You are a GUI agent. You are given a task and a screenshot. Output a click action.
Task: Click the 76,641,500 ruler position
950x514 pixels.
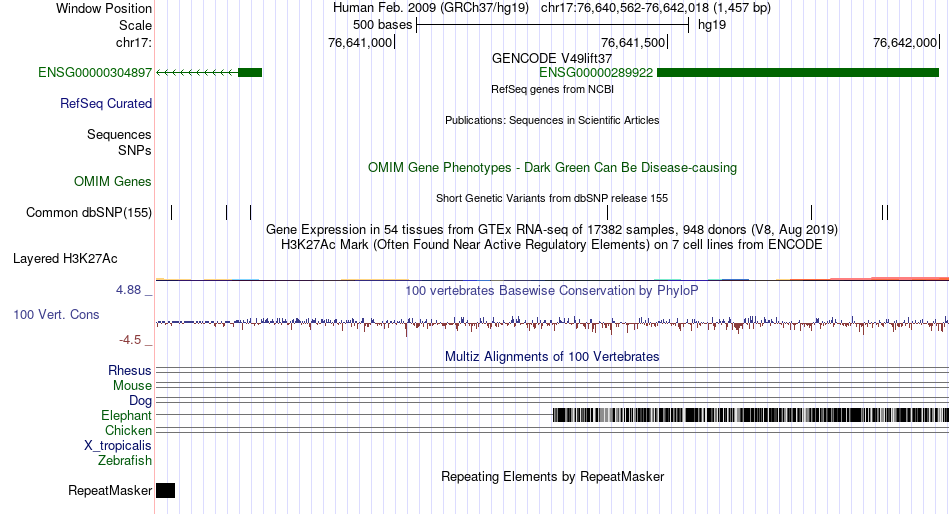tap(634, 42)
